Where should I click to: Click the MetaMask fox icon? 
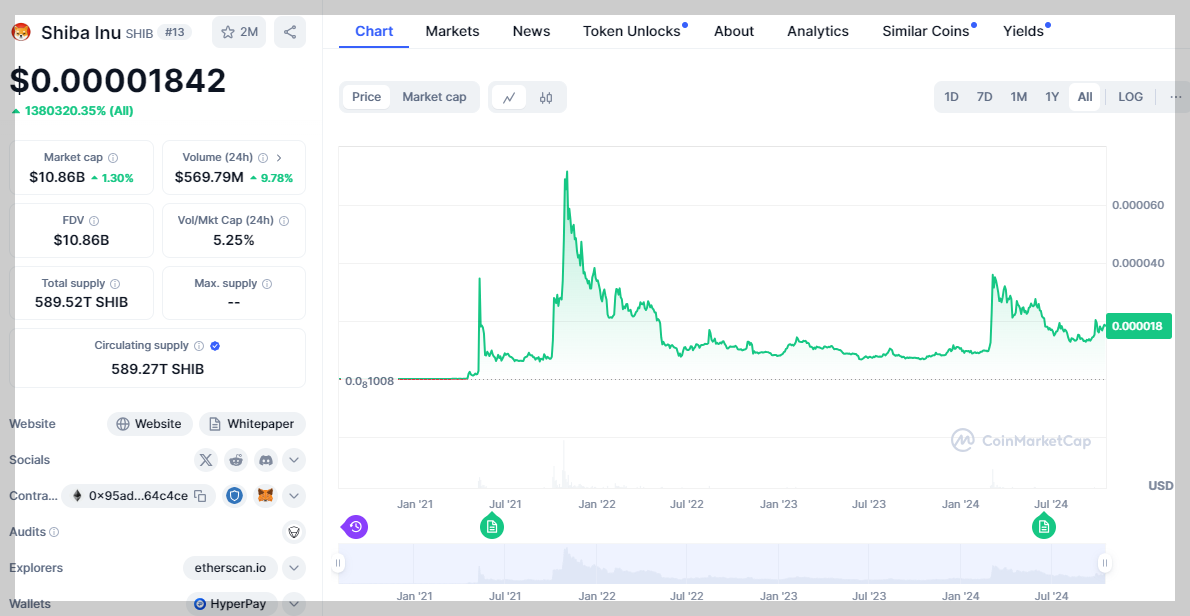(266, 496)
